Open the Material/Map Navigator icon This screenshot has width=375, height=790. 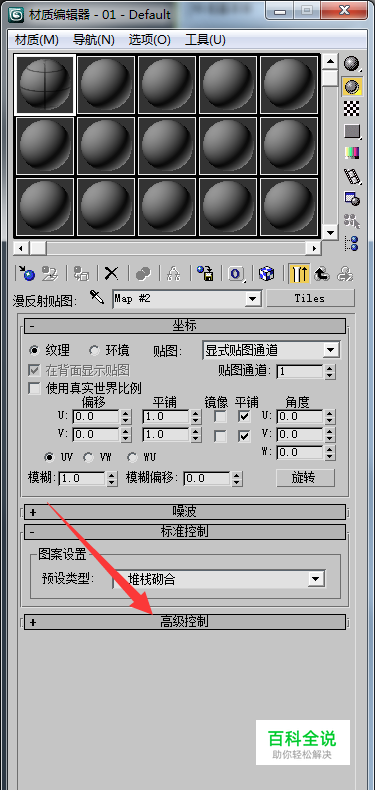[x=352, y=243]
